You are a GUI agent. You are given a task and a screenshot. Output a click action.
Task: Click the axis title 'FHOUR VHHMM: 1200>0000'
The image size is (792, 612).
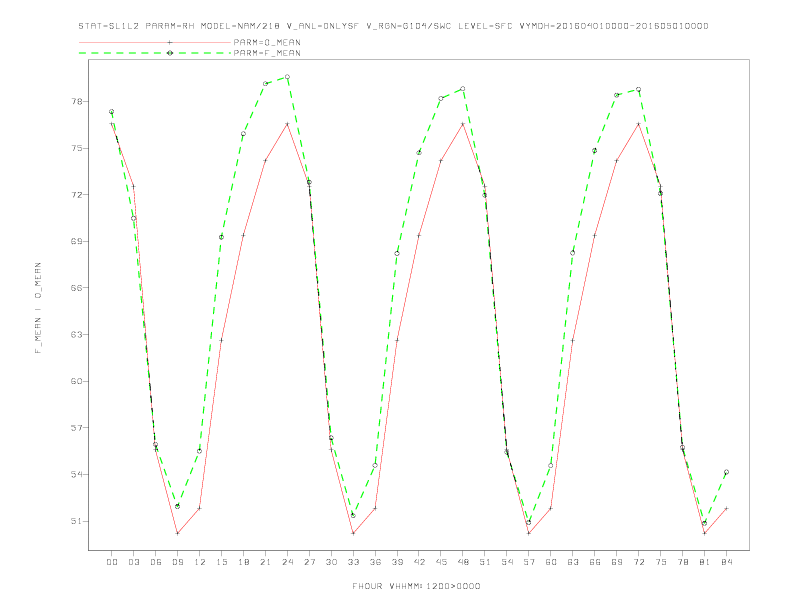tap(416, 586)
